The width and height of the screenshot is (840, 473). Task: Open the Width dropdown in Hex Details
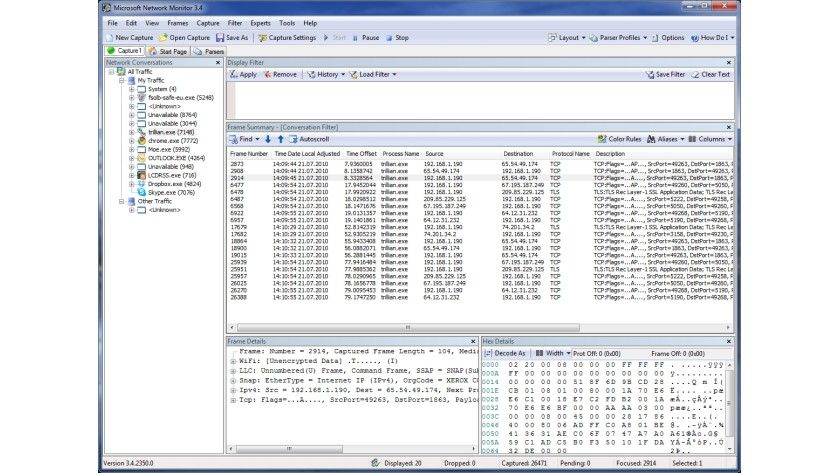(553, 354)
